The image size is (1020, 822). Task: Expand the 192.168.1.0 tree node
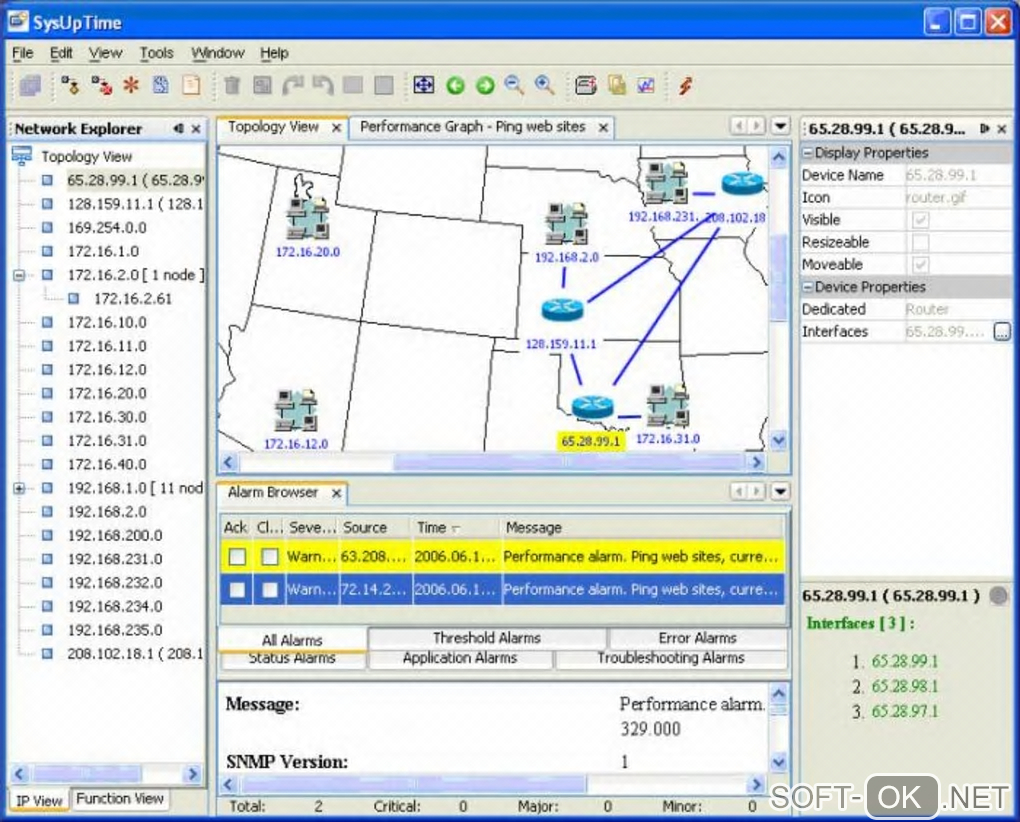(20, 488)
